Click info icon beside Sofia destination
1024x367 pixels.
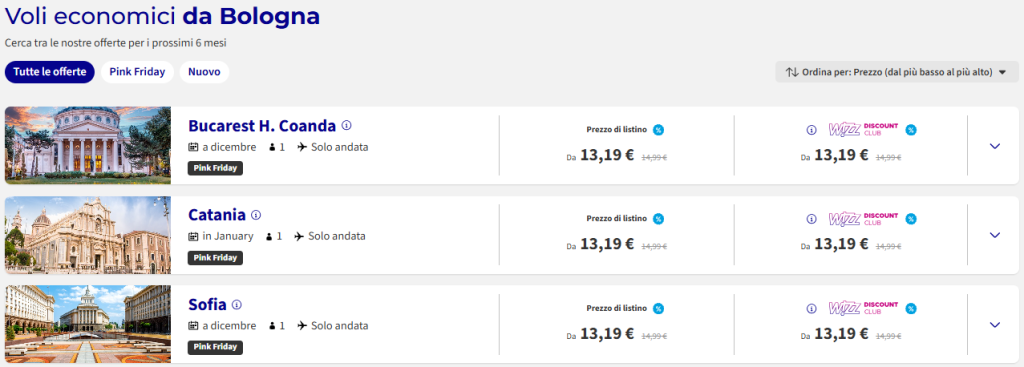coord(237,304)
